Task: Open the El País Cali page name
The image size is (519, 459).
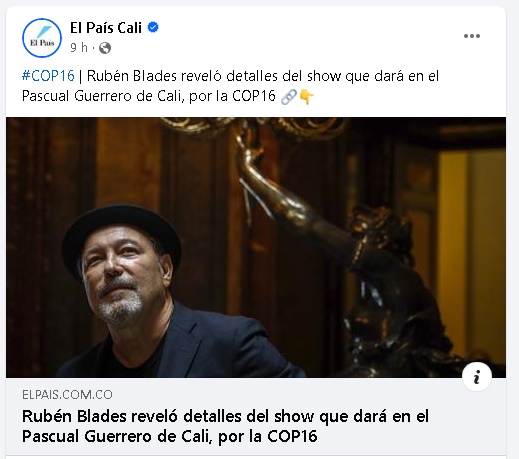Action: click(106, 28)
